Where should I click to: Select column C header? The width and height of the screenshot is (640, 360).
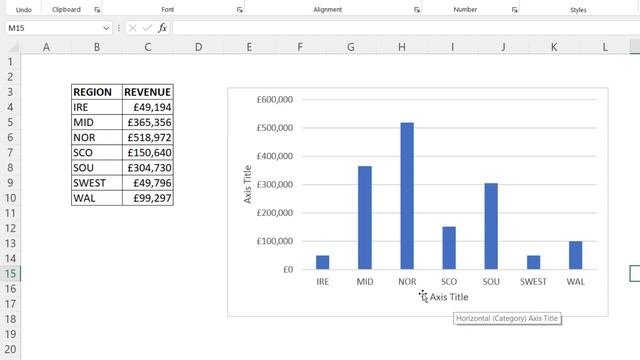point(148,47)
